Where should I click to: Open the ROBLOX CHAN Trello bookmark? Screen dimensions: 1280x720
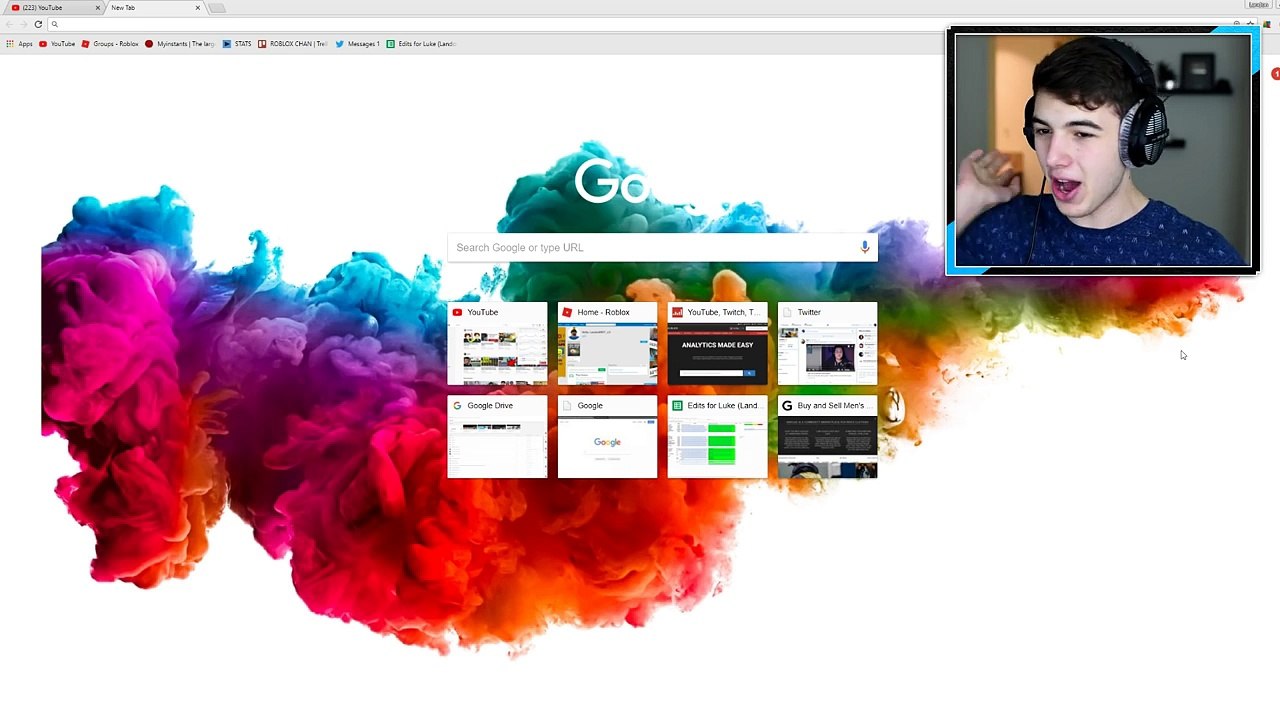[x=292, y=44]
